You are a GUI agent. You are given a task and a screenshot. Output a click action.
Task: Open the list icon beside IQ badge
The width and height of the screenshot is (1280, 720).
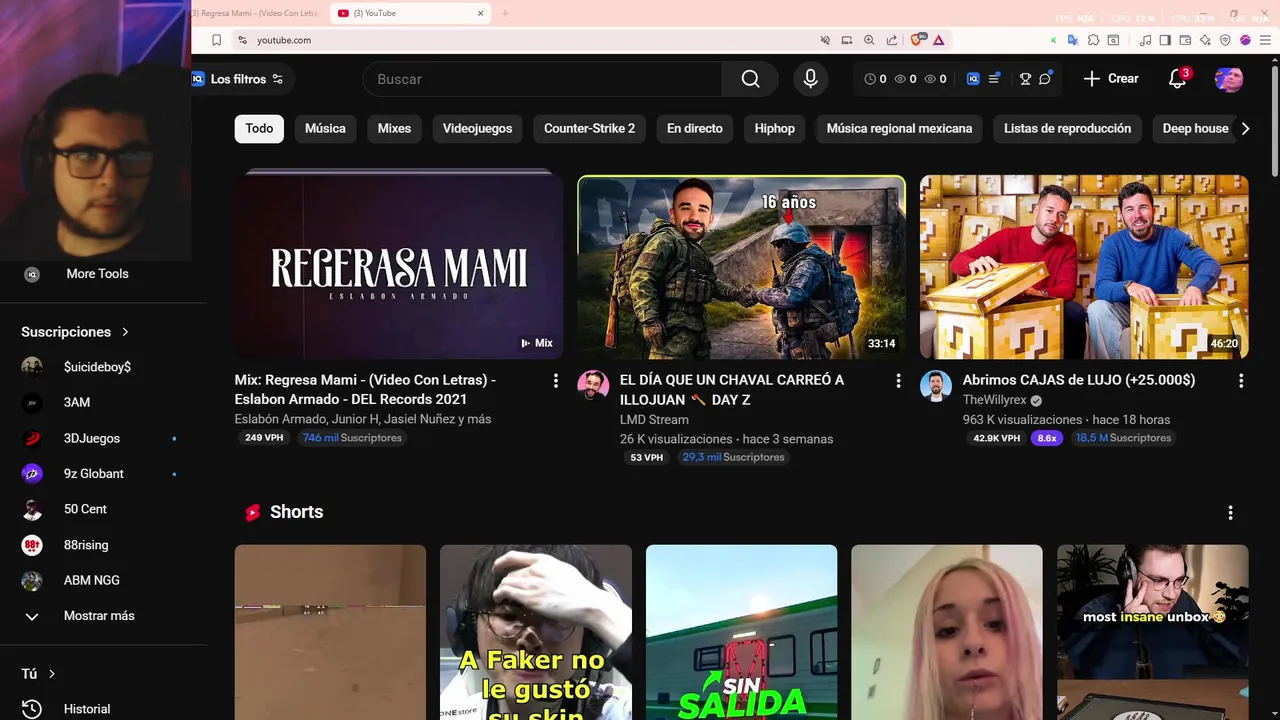[x=994, y=79]
